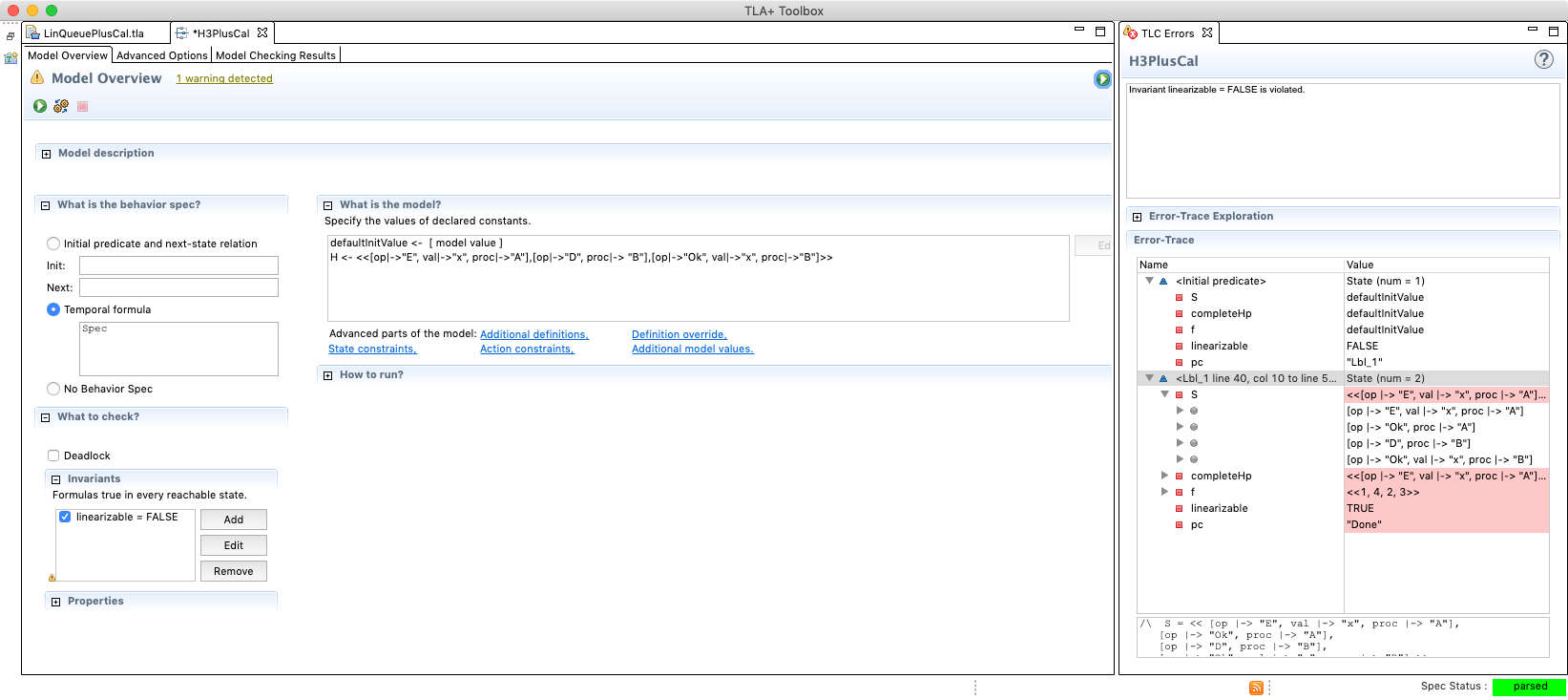
Task: Minimize the TLC Errors panel
Action: [1533, 30]
